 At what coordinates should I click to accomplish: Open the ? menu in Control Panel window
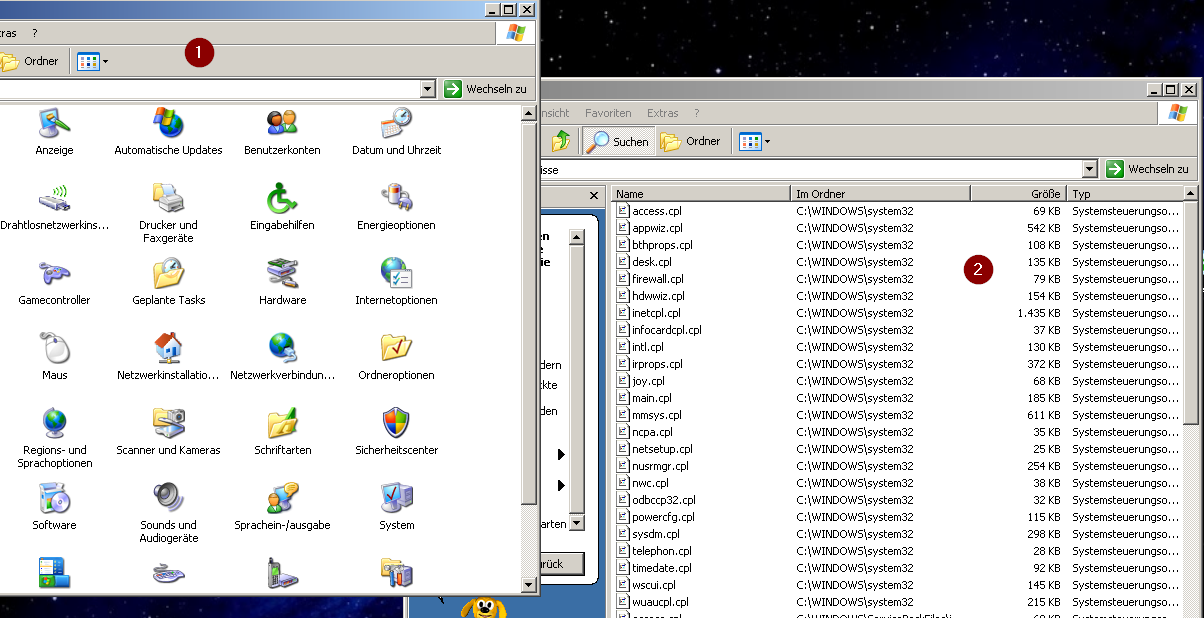point(34,33)
